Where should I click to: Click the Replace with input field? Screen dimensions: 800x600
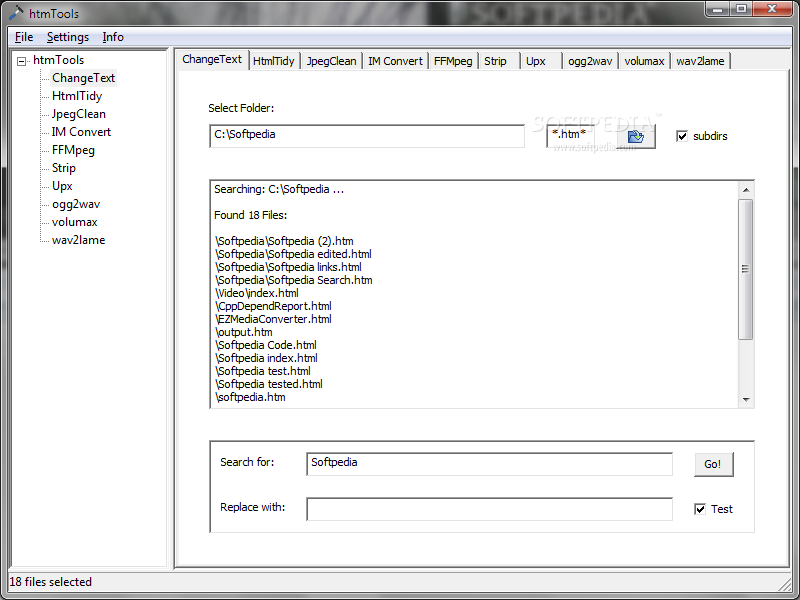(x=489, y=509)
